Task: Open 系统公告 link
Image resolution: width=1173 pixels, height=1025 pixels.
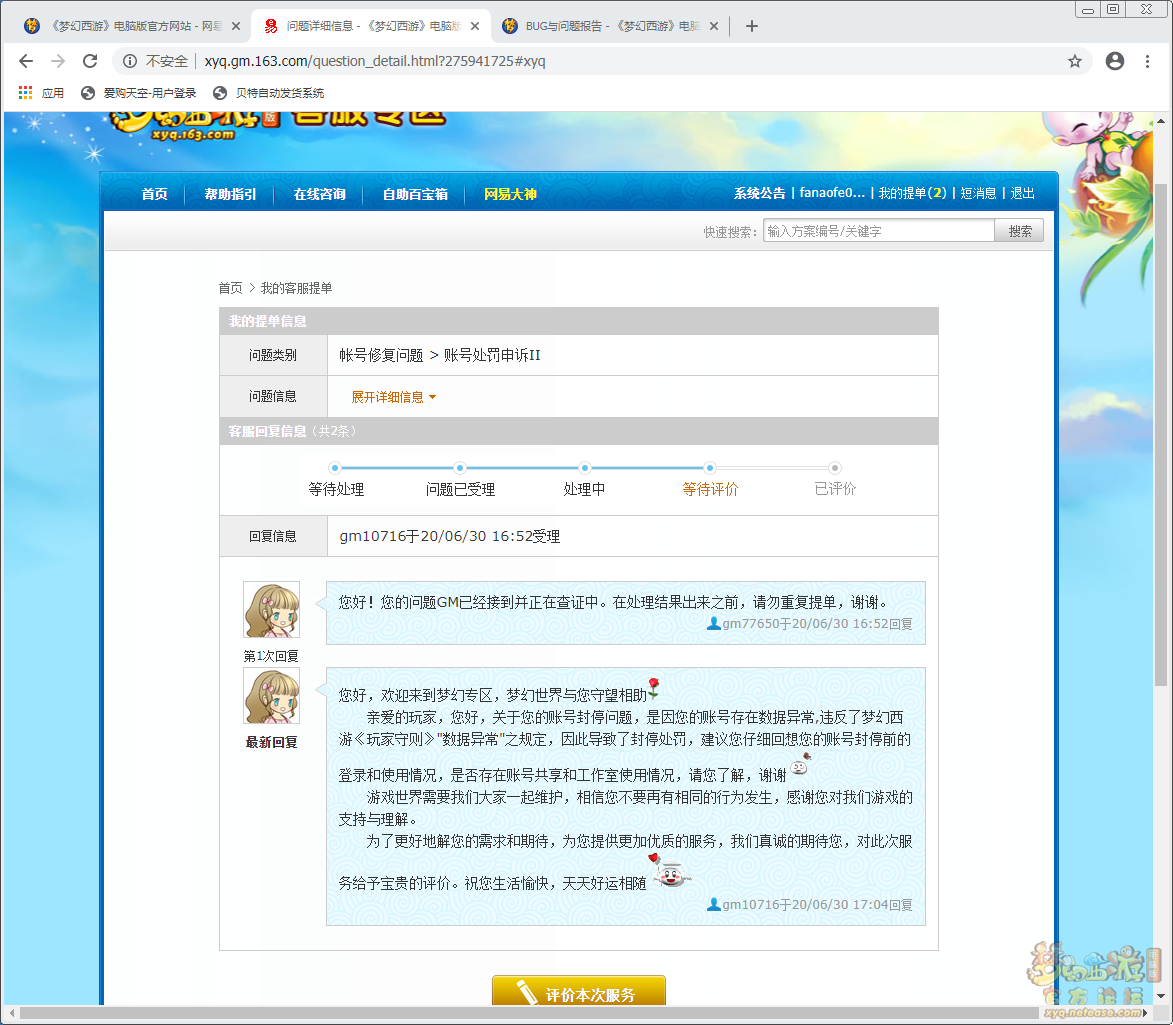Action: [x=759, y=193]
